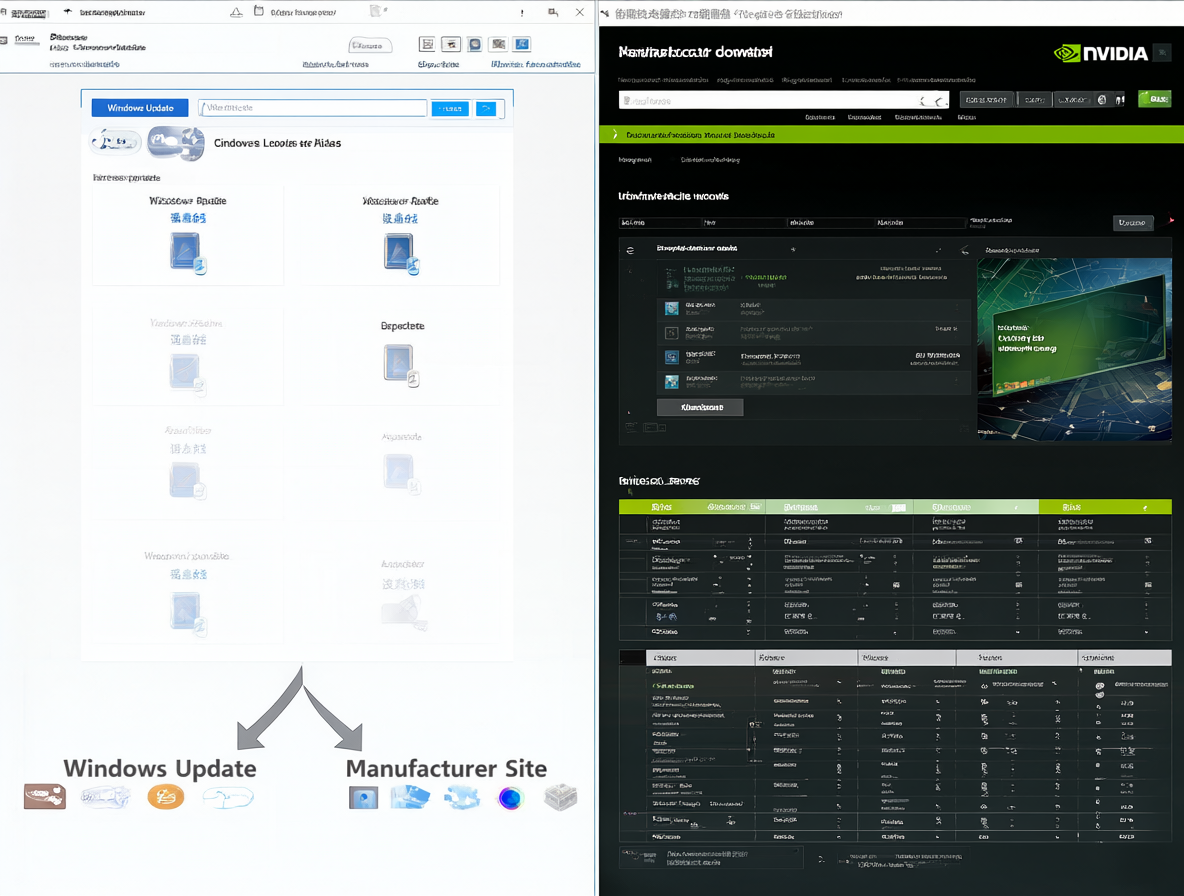Click the exclamation mark icon in left title bar
The image size is (1184, 896).
tap(522, 13)
